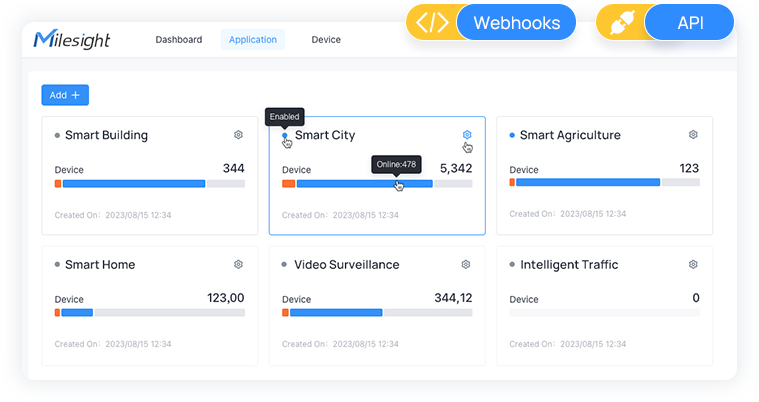Viewport: 759px width, 402px height.
Task: Click the Webhooks button
Action: tap(515, 23)
